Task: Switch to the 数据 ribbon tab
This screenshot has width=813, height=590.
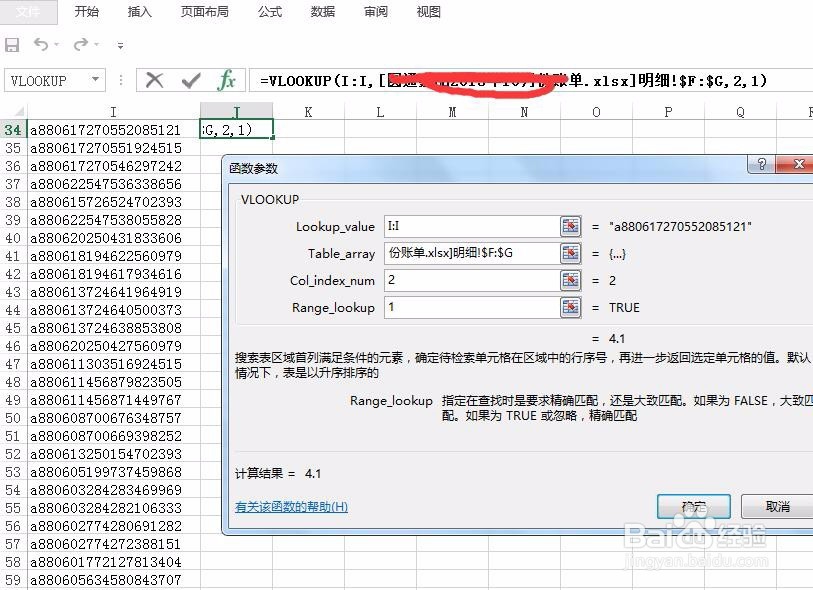Action: click(x=321, y=12)
